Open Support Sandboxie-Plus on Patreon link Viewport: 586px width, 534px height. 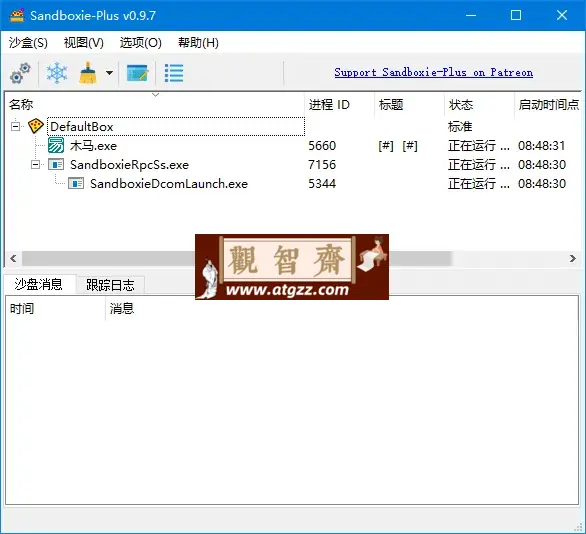(x=434, y=72)
